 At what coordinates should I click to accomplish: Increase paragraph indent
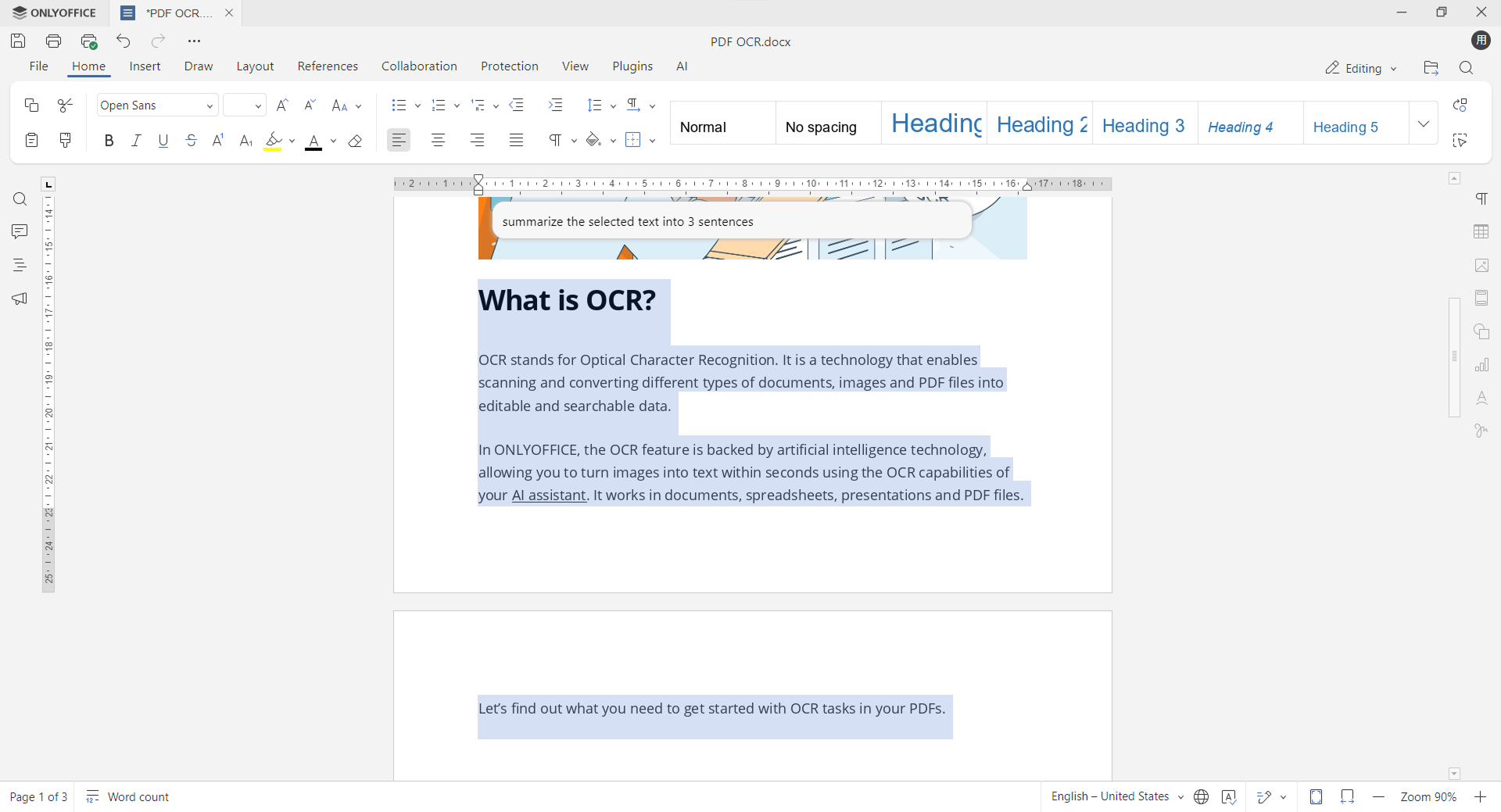(x=556, y=105)
